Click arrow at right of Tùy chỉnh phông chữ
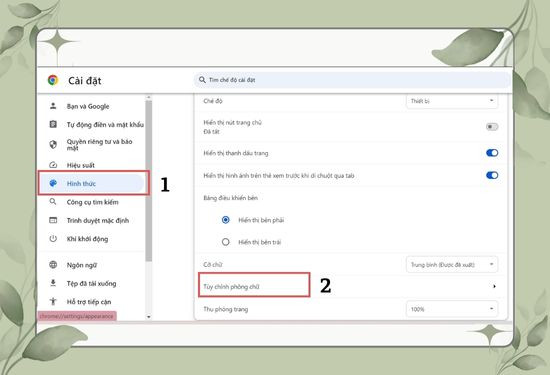 [494, 286]
